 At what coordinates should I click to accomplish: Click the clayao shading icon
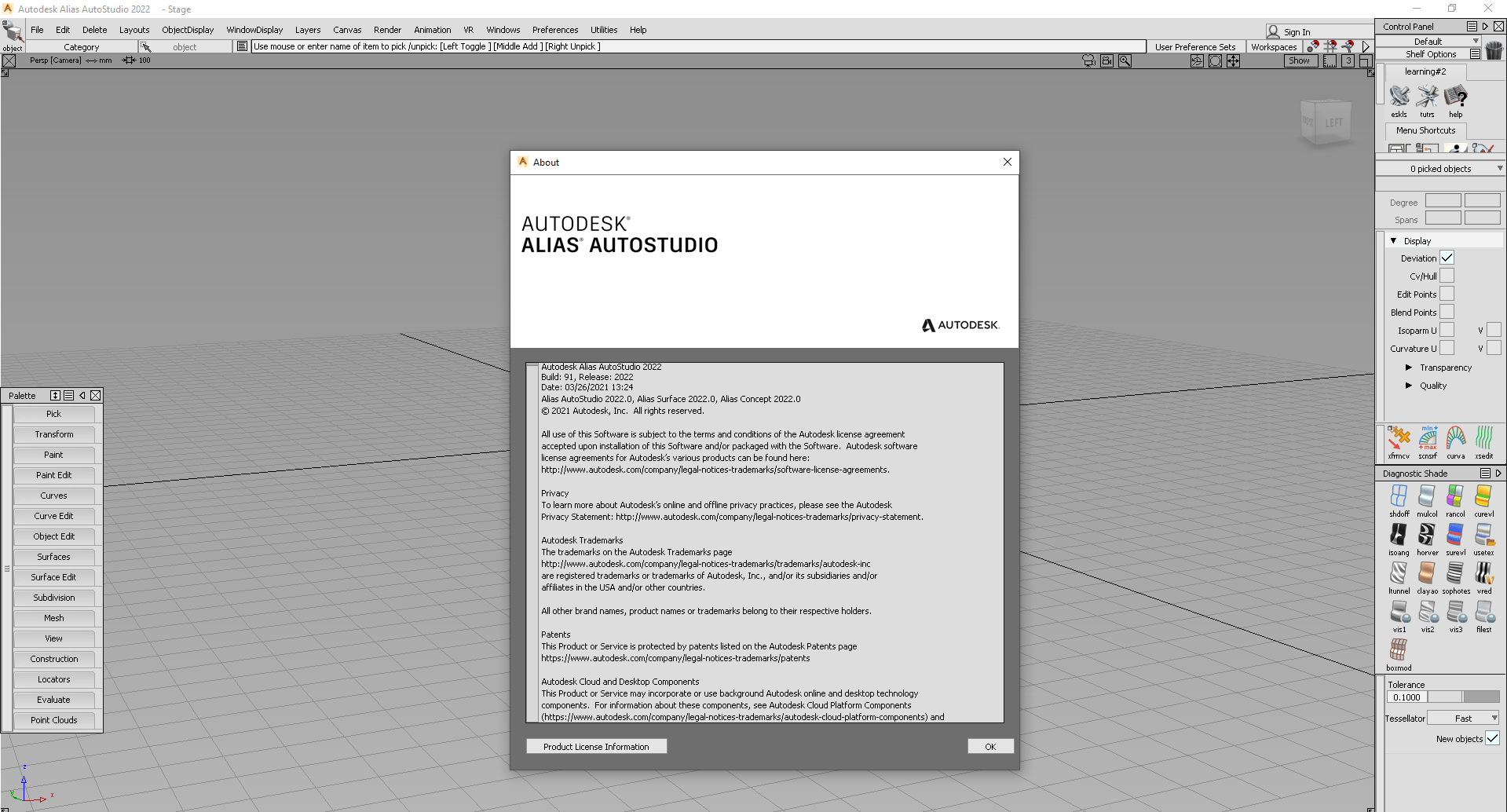[x=1427, y=574]
